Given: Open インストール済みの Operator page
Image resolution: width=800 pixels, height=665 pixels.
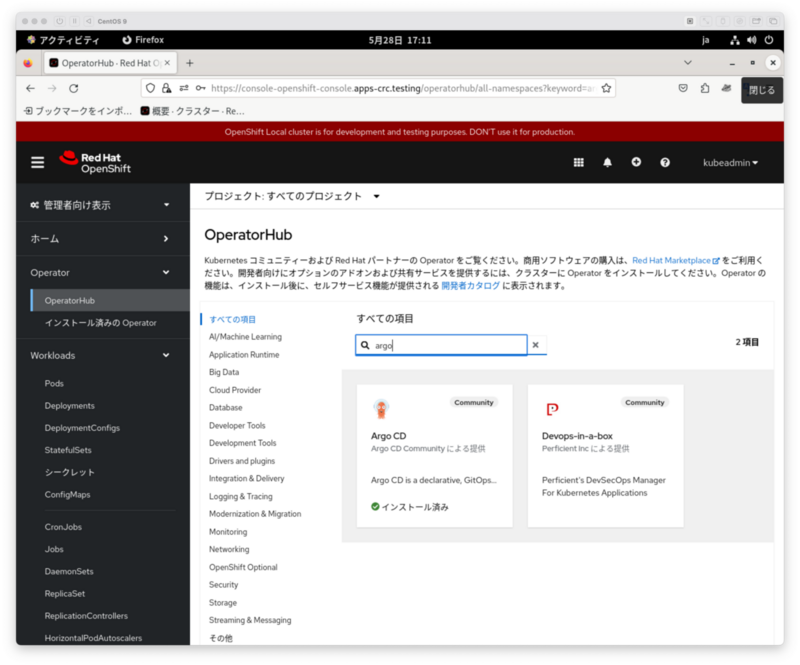Looking at the screenshot, I should click(x=101, y=323).
